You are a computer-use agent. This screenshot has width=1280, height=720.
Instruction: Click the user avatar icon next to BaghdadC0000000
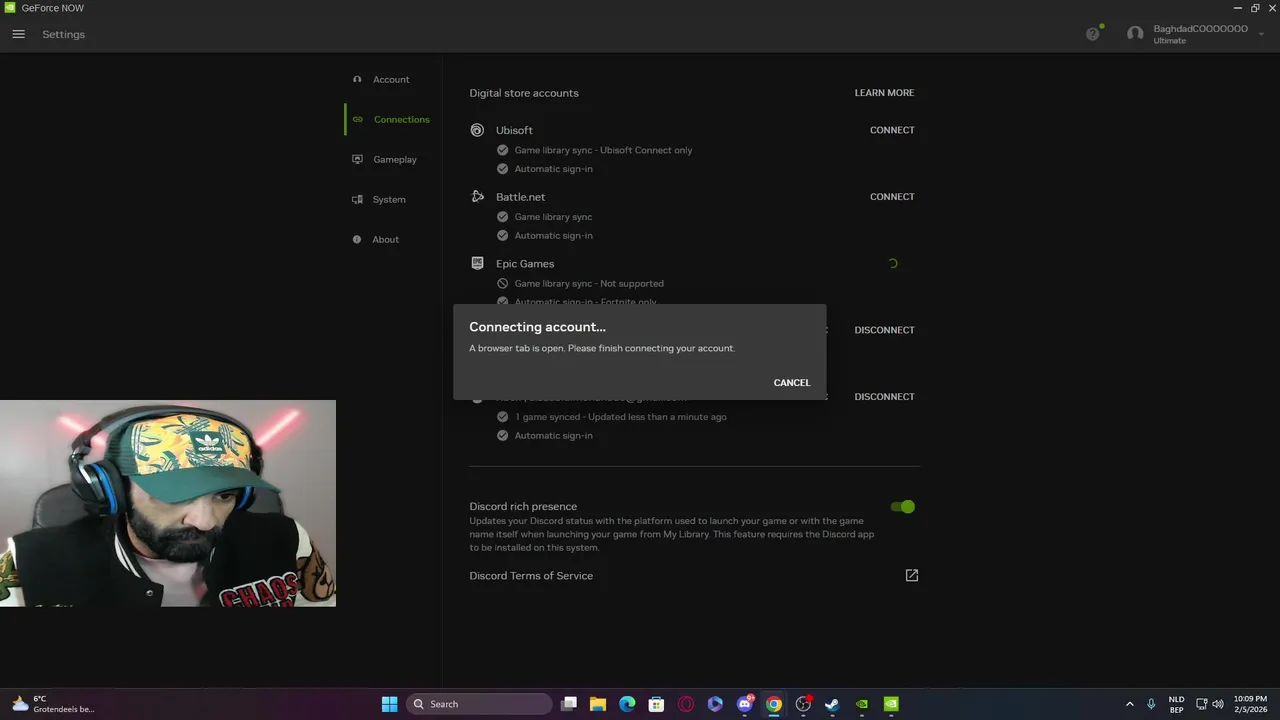(x=1135, y=34)
